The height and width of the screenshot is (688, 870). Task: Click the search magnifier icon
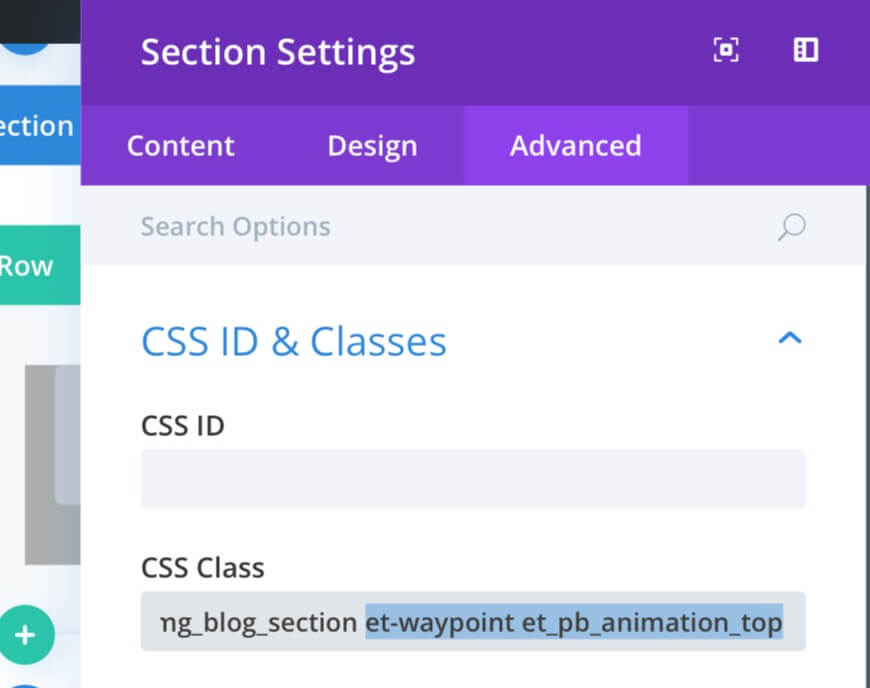pos(792,227)
